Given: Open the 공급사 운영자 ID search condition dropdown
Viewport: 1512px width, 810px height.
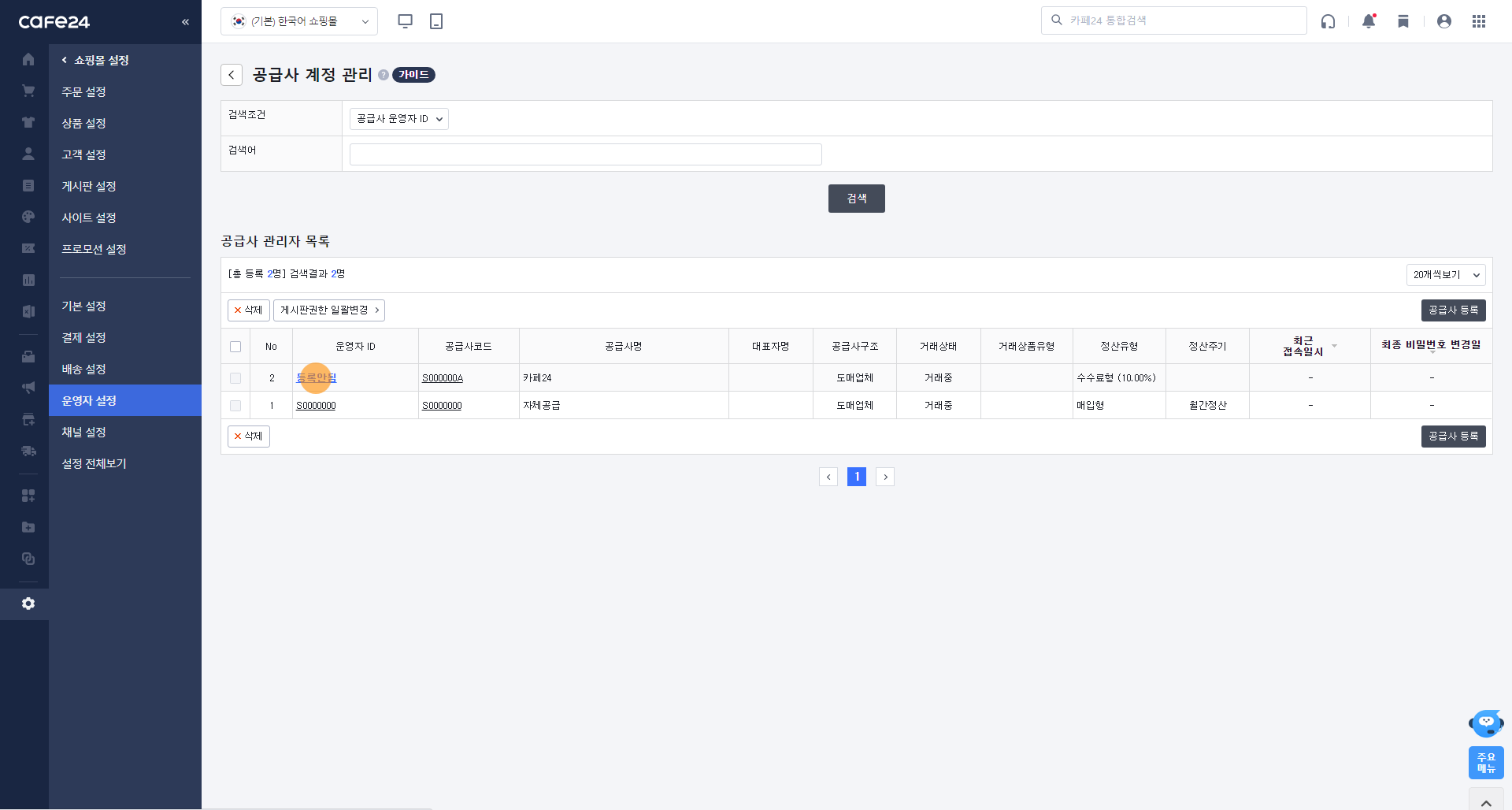Looking at the screenshot, I should pos(399,119).
